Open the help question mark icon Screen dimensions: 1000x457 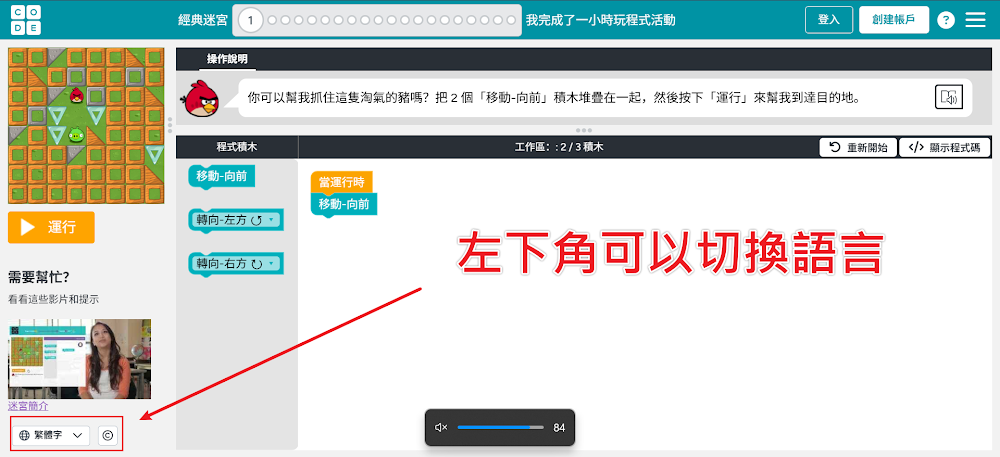946,20
